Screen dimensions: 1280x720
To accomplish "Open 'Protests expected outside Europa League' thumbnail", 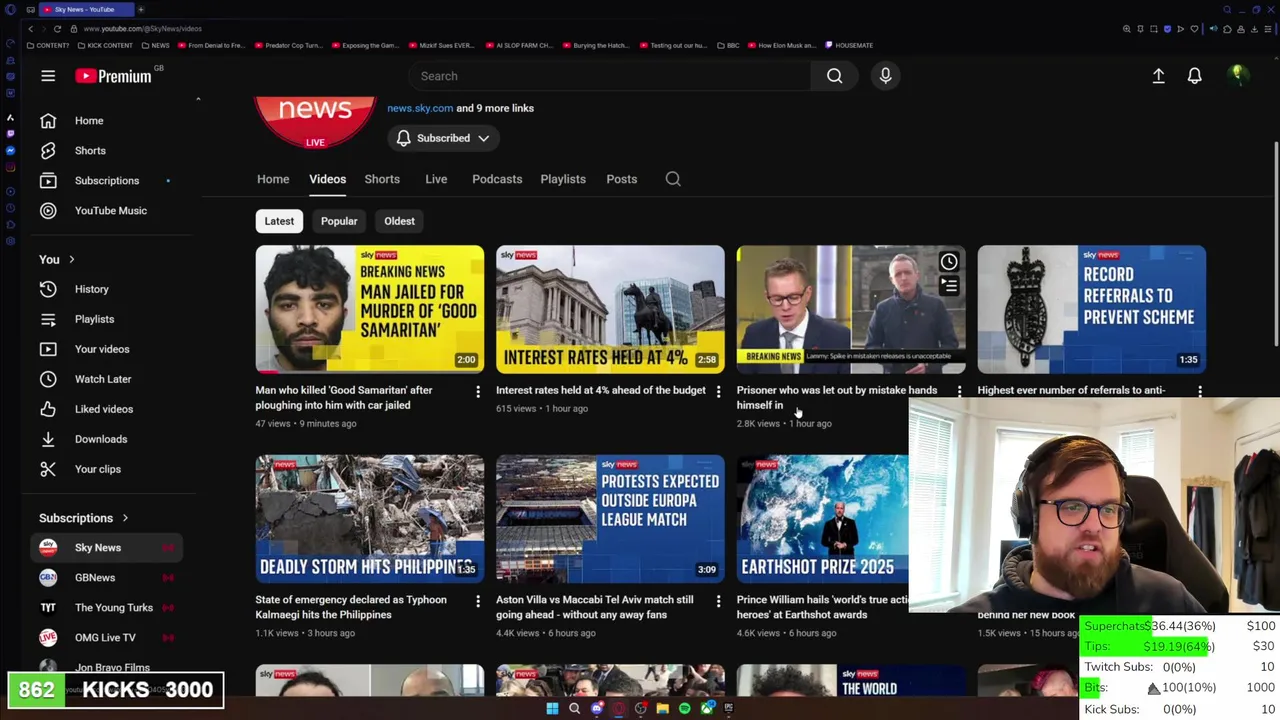I will (610, 519).
